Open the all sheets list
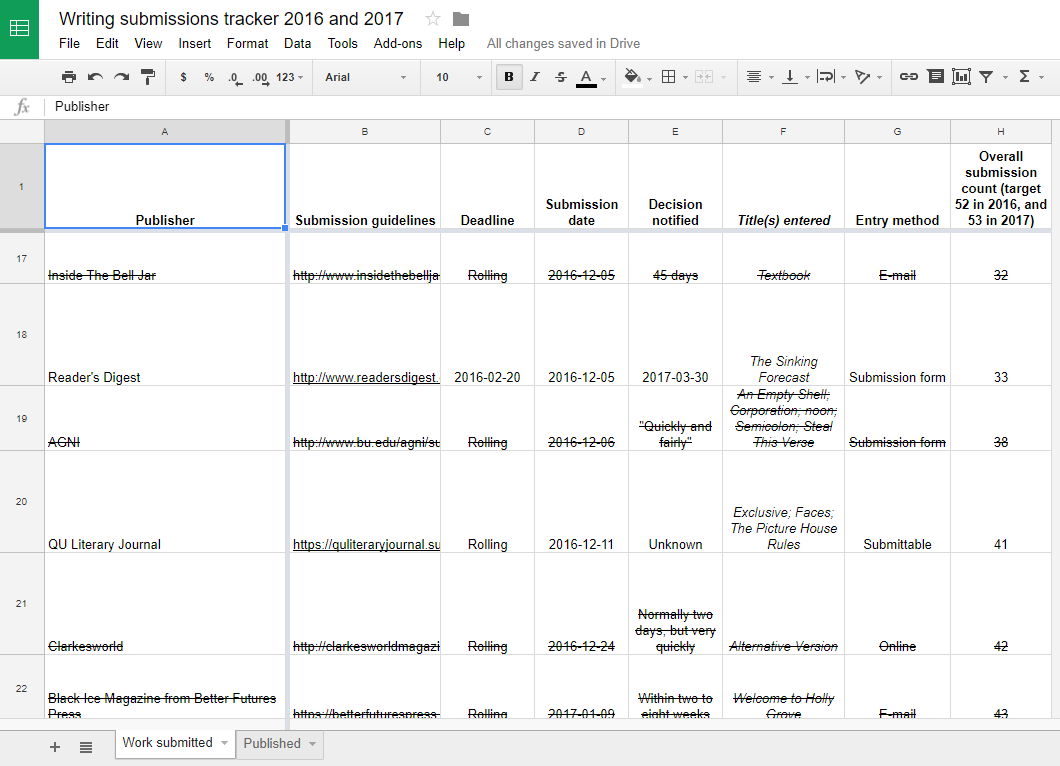The image size is (1060, 766). 86,747
